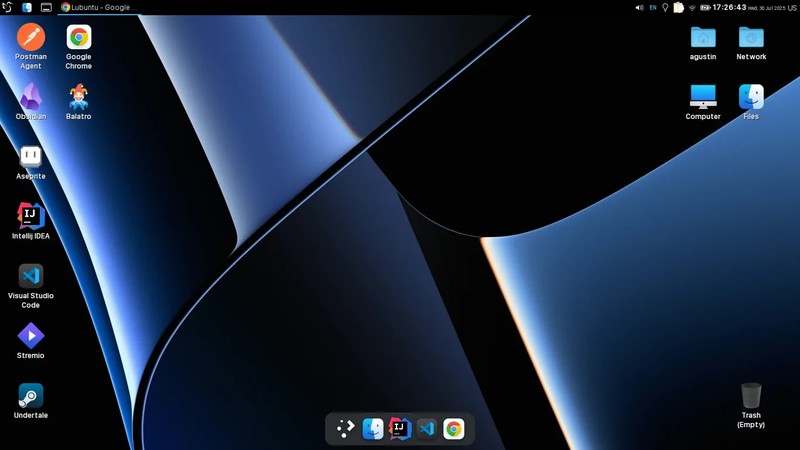Click the show desktop icon in top panel
The width and height of the screenshot is (800, 450).
46,7
